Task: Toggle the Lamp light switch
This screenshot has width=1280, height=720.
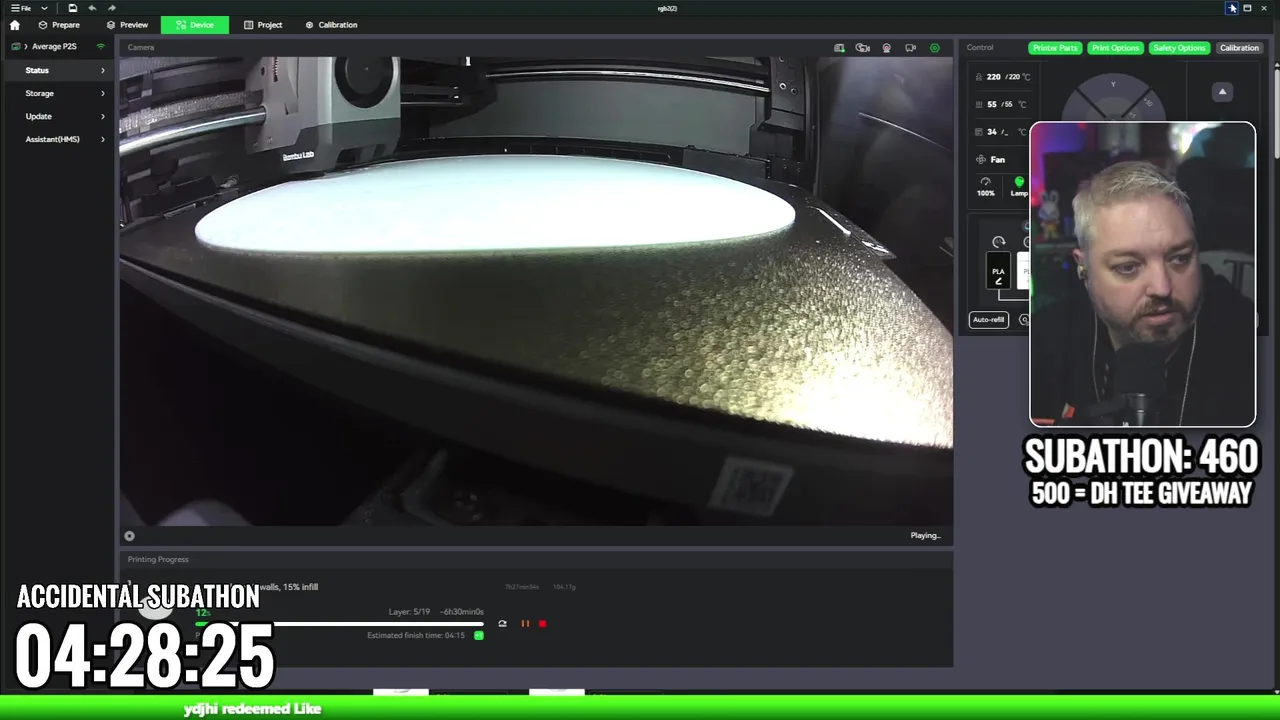Action: click(x=1019, y=186)
